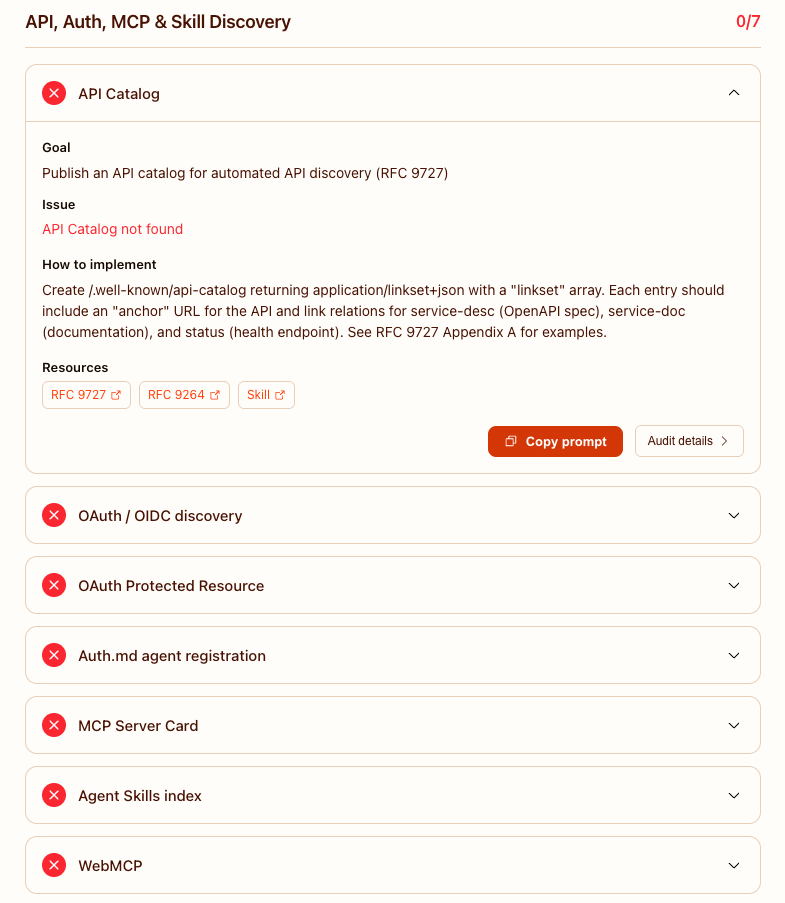This screenshot has height=903, width=785.
Task: Expand the WebMCP section chevron
Action: click(x=734, y=866)
